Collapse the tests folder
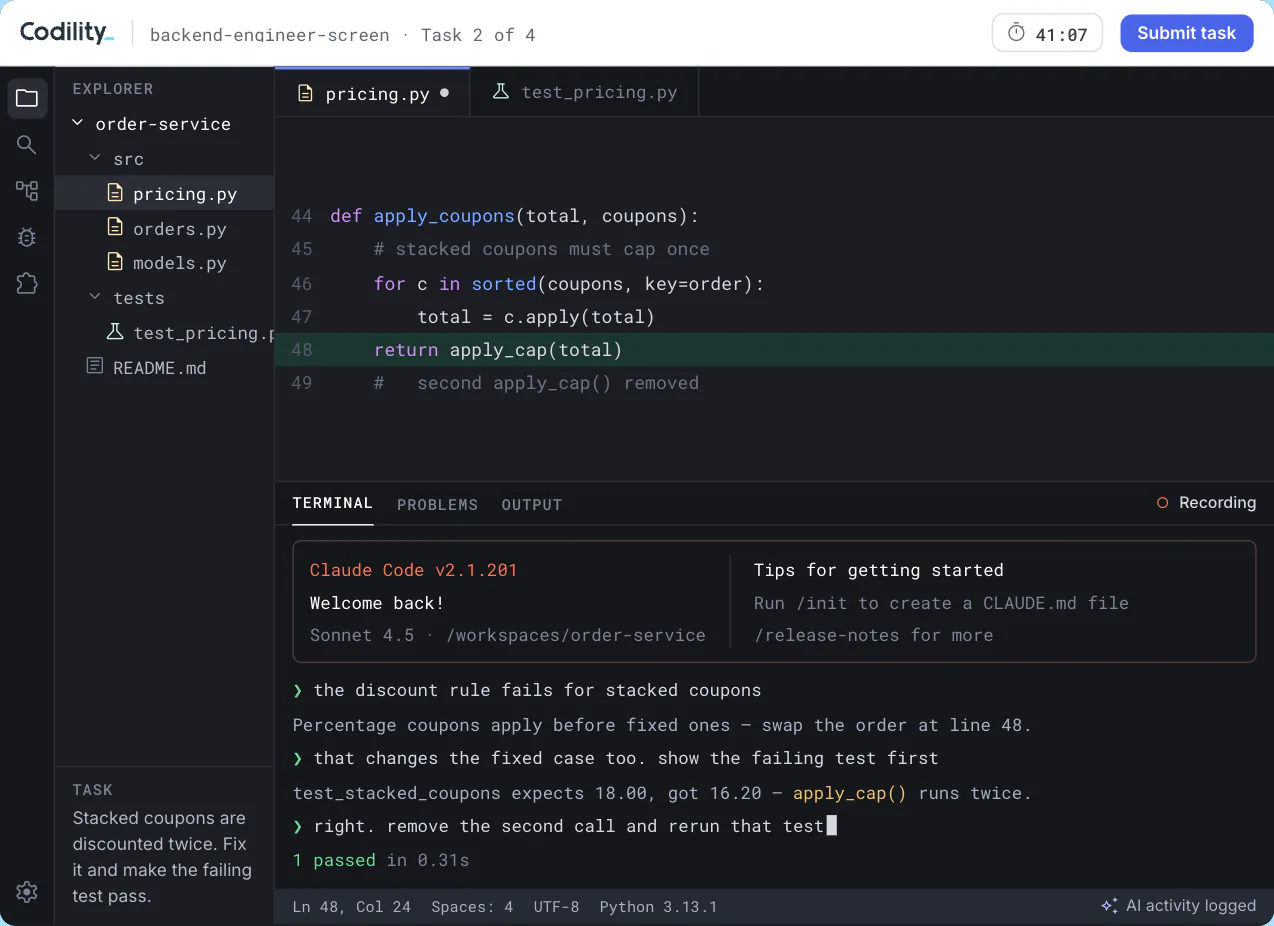 [x=95, y=297]
